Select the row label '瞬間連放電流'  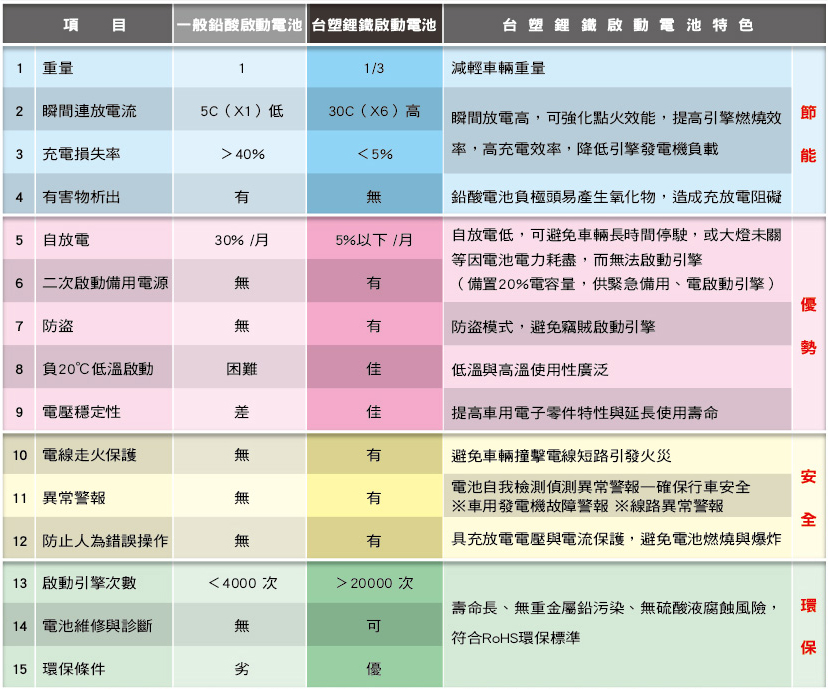pos(89,111)
